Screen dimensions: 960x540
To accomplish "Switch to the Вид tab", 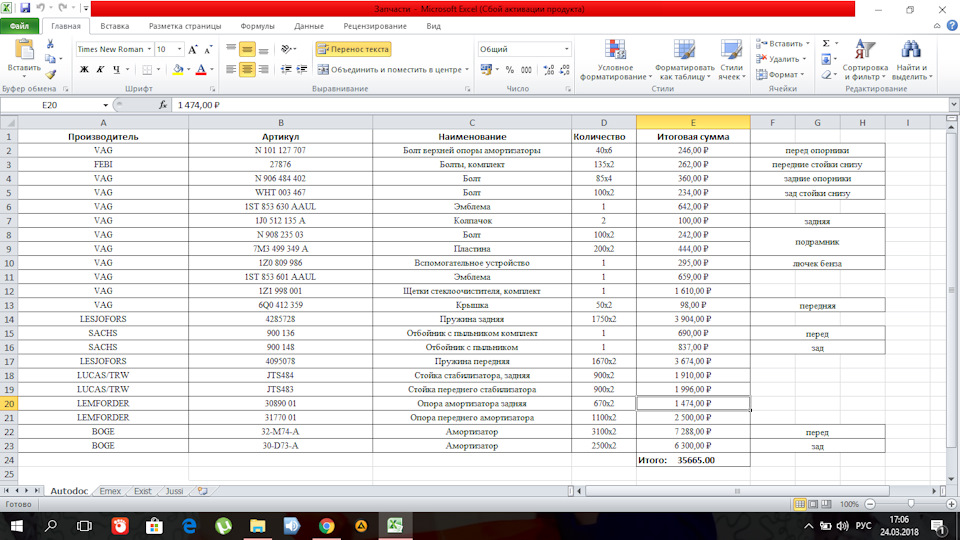I will [433, 26].
